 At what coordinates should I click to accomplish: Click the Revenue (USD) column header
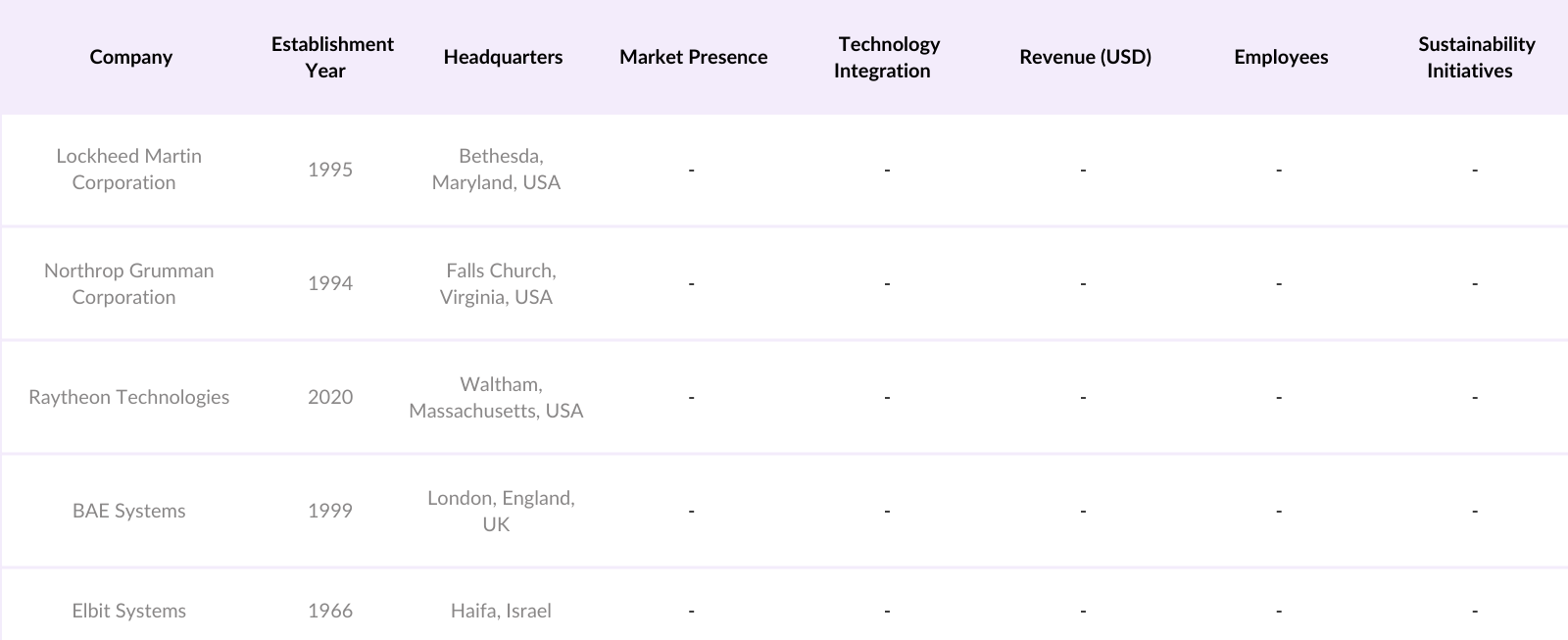click(1085, 57)
